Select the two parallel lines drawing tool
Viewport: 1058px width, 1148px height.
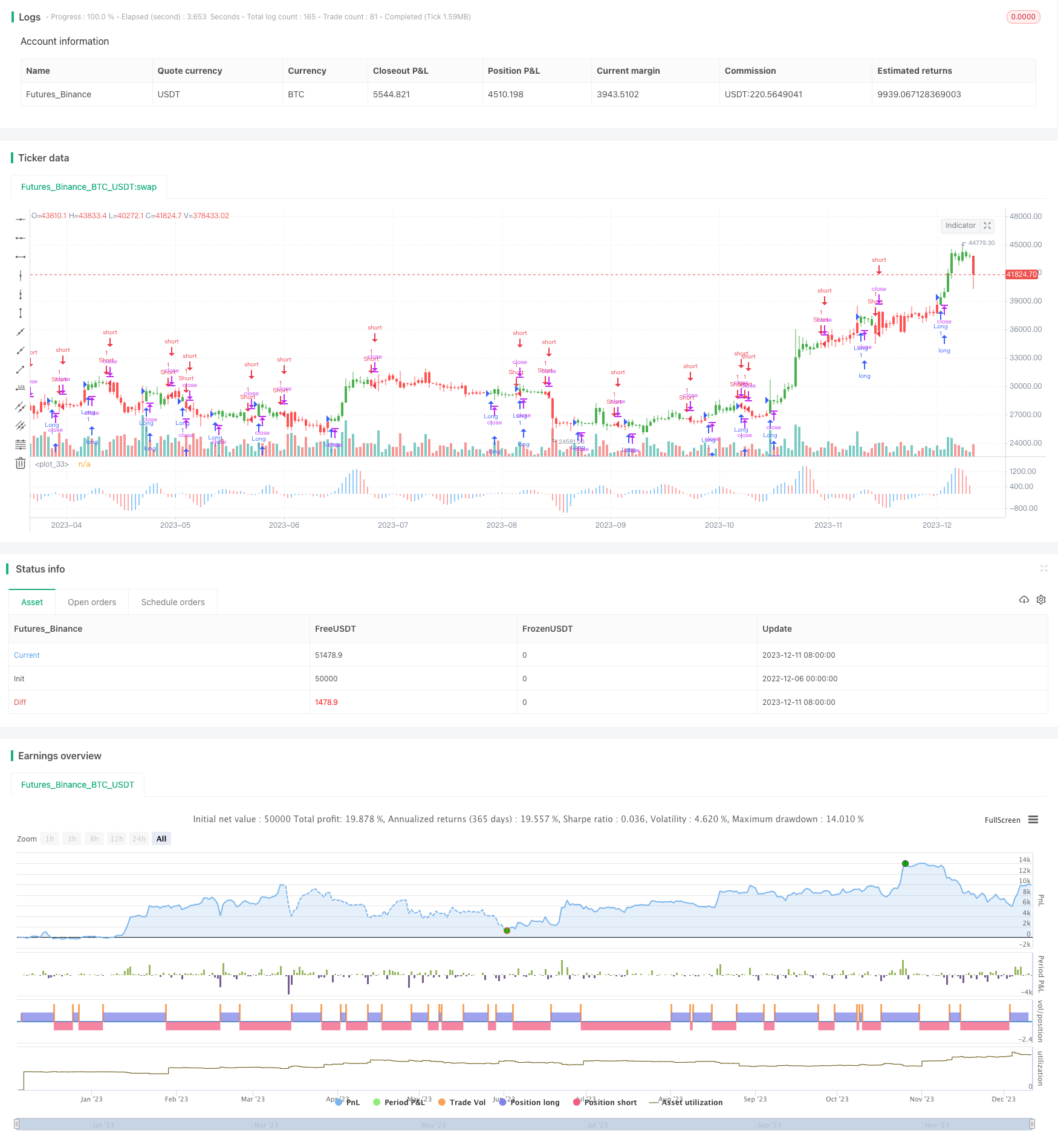(21, 407)
